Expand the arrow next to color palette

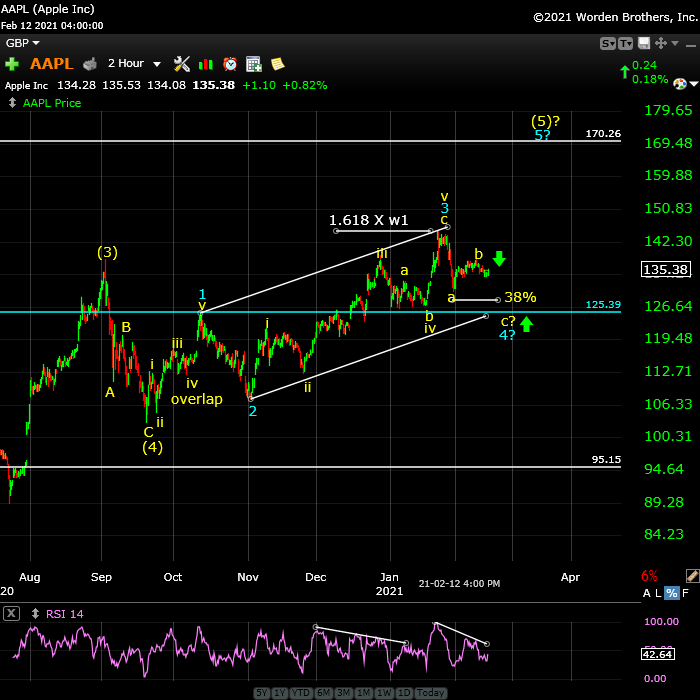pyautogui.click(x=694, y=84)
